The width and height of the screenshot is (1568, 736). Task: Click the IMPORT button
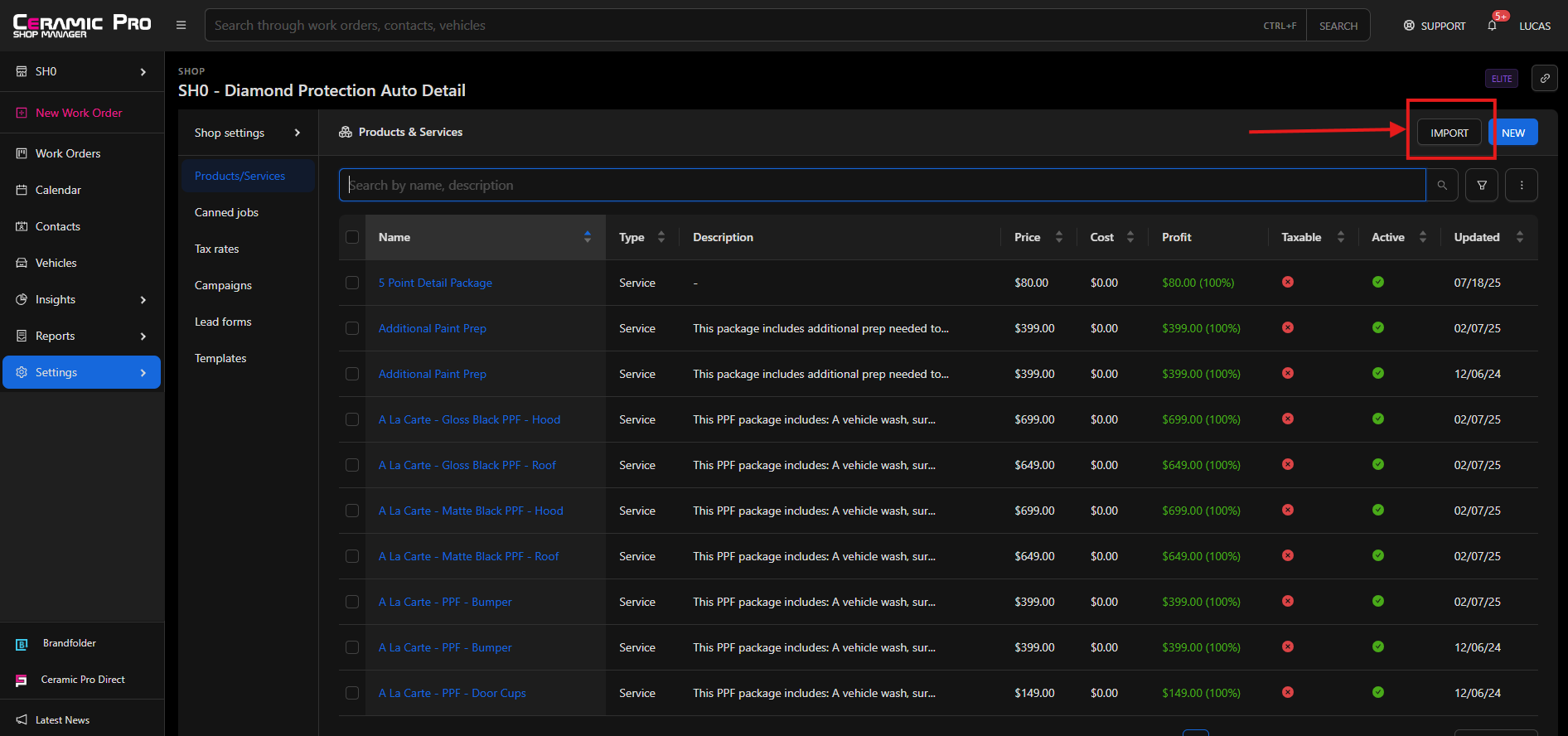[x=1449, y=133]
